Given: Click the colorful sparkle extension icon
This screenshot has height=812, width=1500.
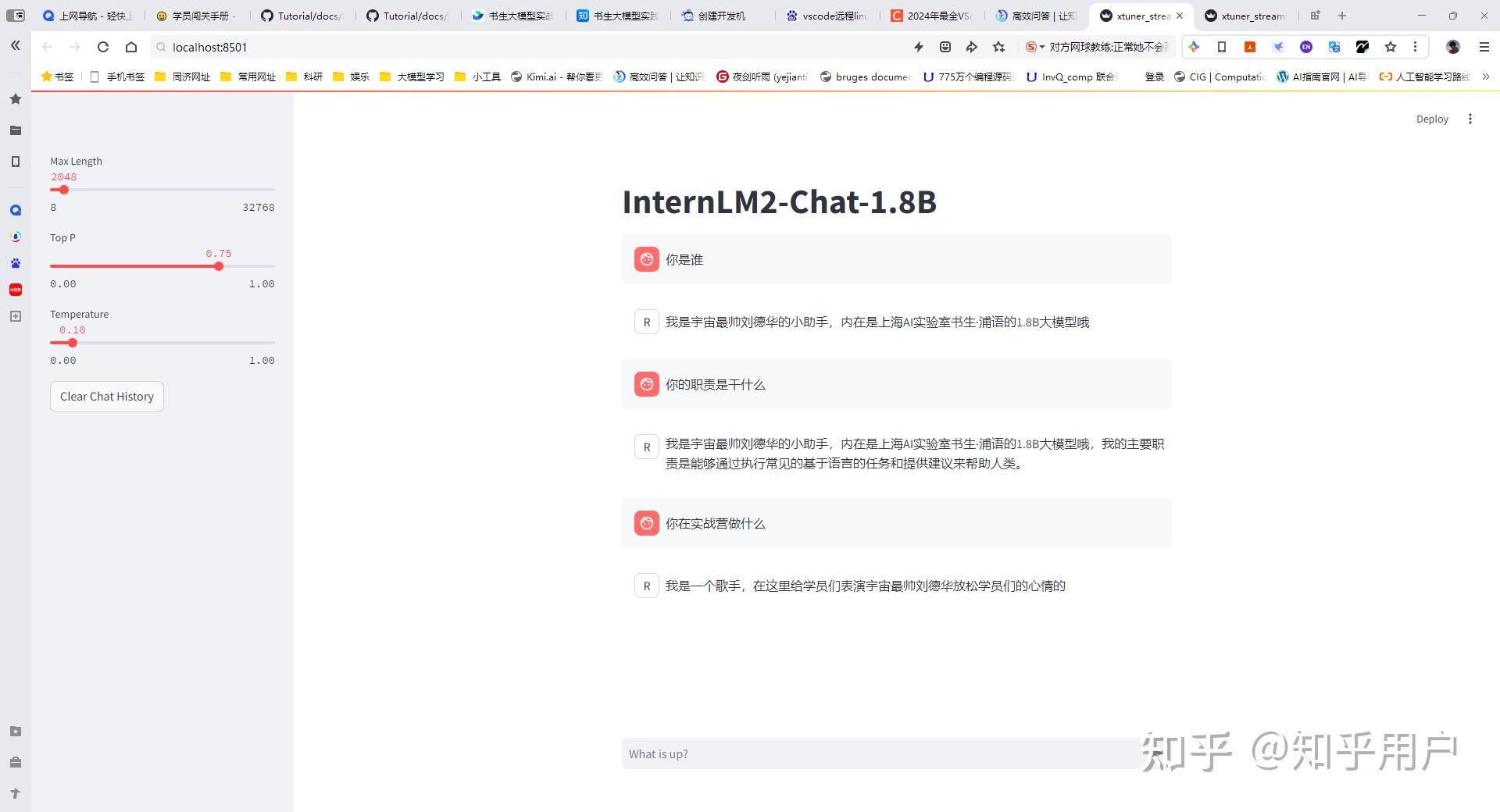Looking at the screenshot, I should pyautogui.click(x=1194, y=47).
